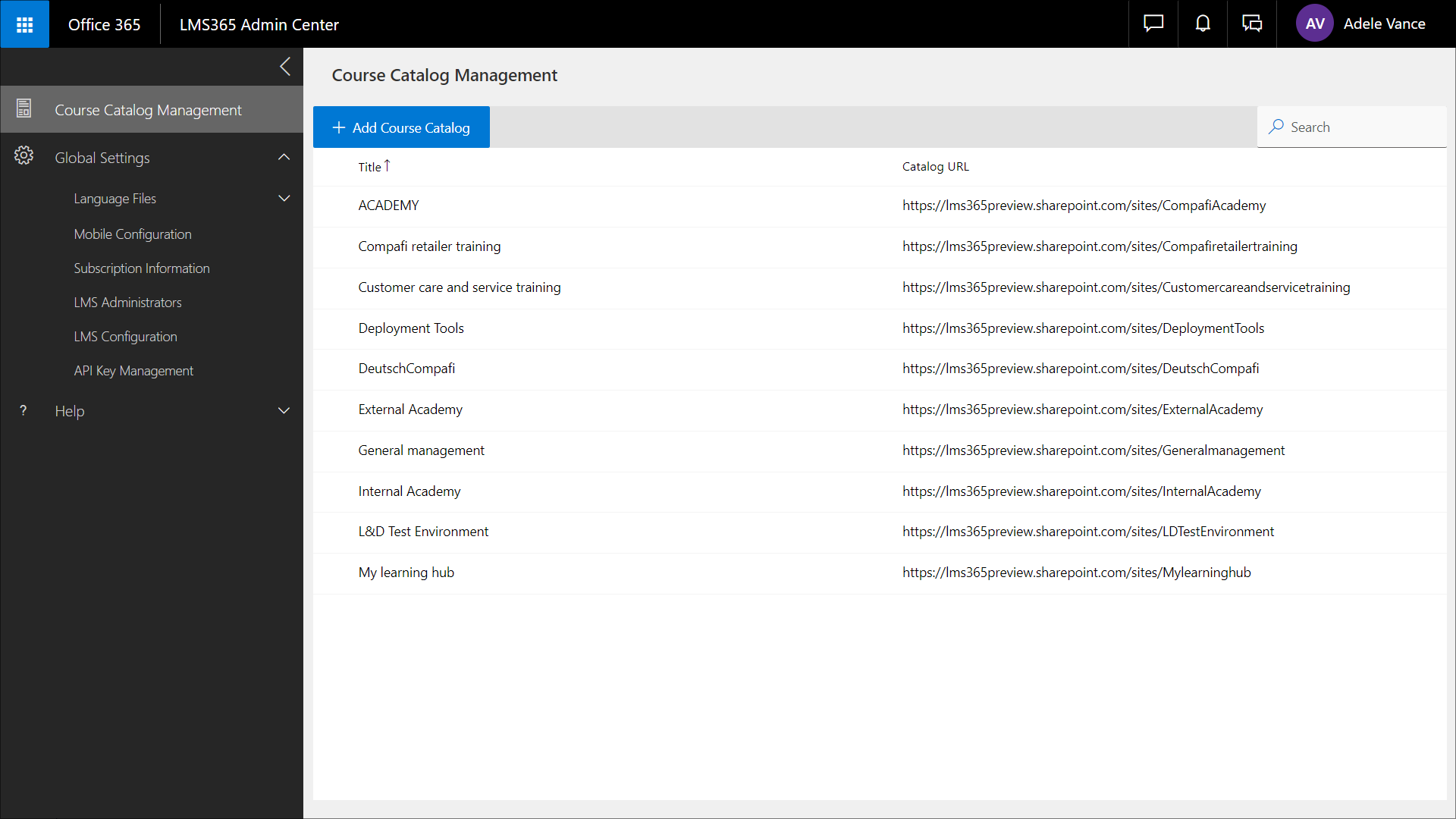Click the chat message icon in header
Viewport: 1456px width, 819px height.
[x=1153, y=24]
